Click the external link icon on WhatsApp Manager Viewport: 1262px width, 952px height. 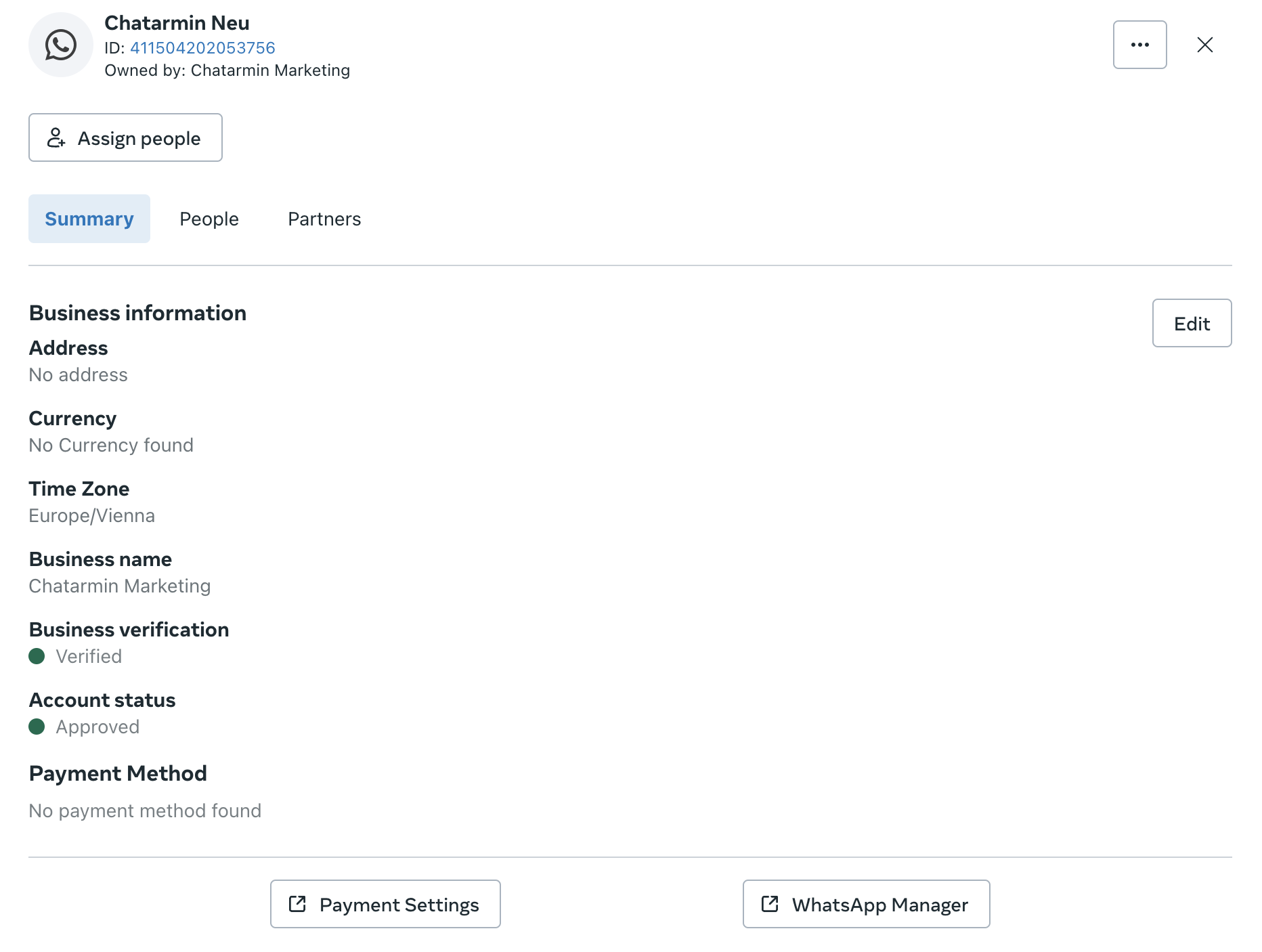click(770, 904)
